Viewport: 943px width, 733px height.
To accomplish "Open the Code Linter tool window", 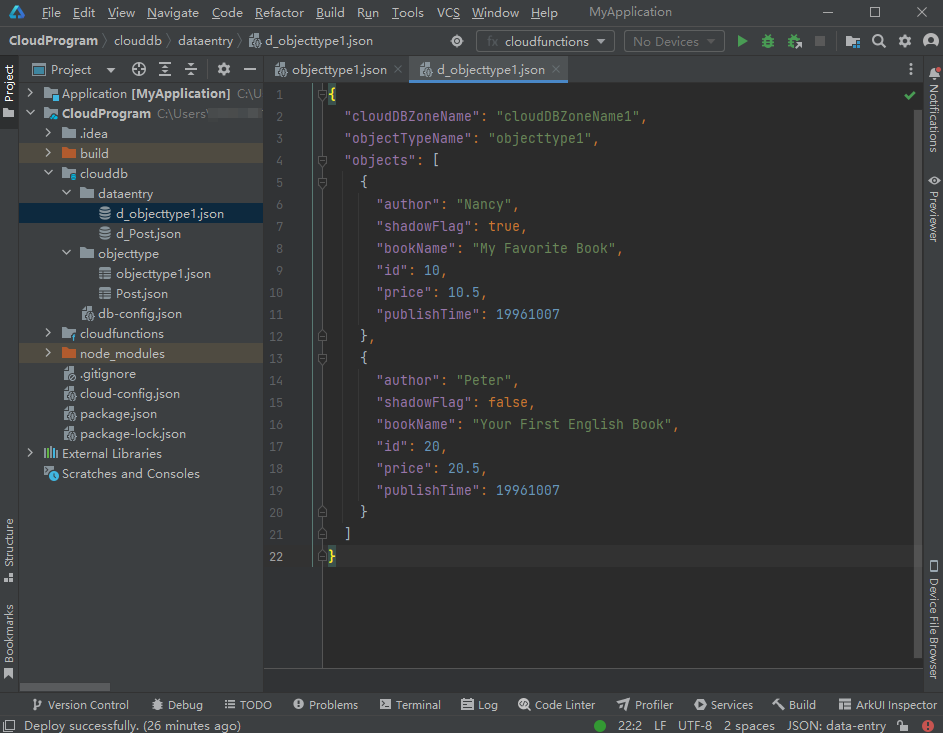I will pos(555,705).
